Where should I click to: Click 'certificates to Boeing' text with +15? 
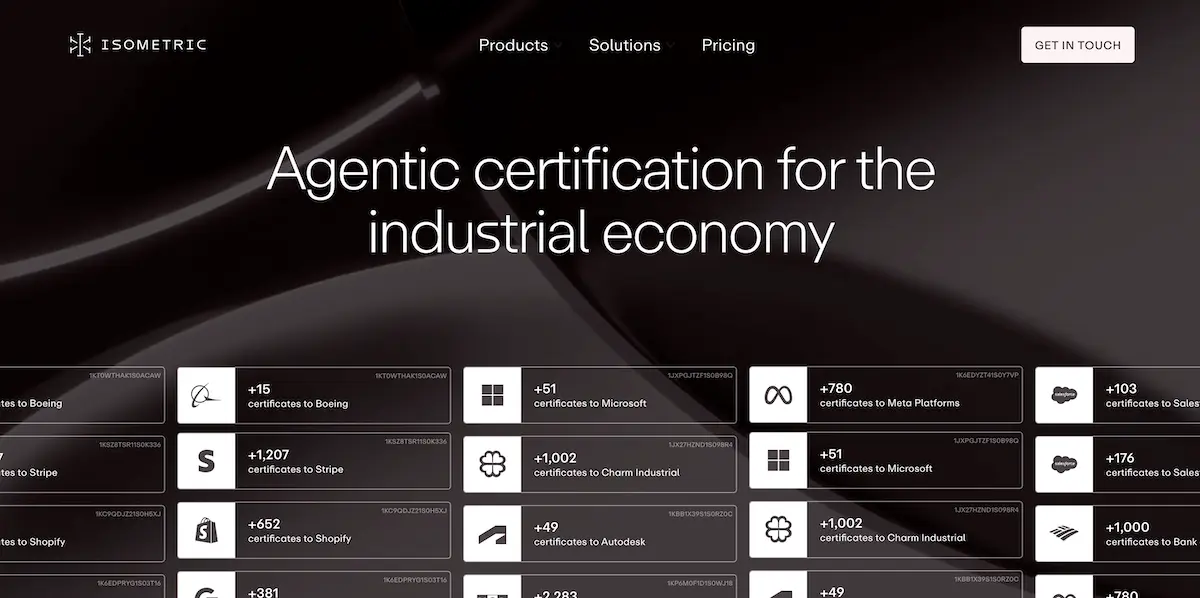[x=298, y=404]
